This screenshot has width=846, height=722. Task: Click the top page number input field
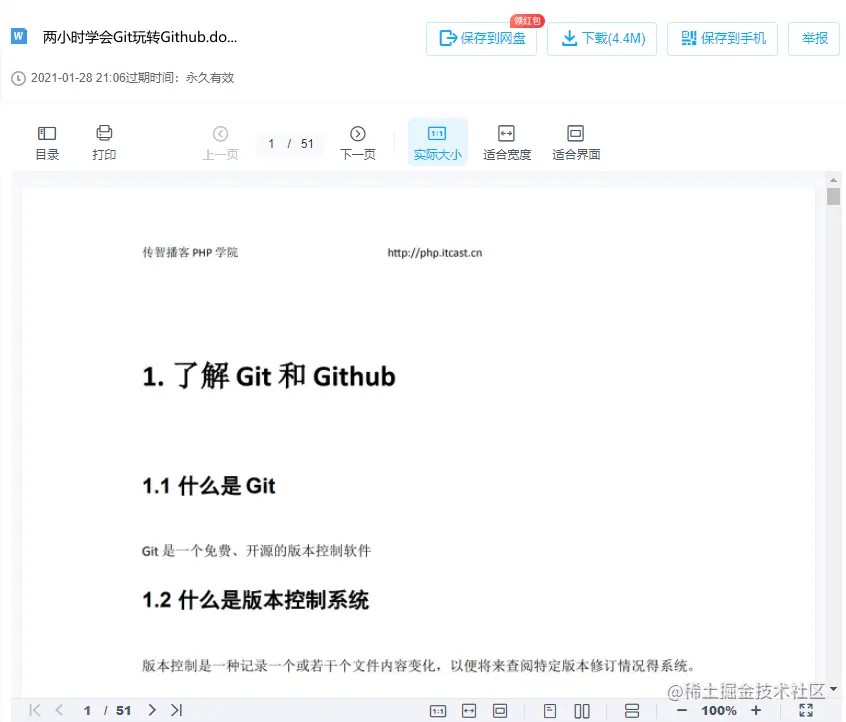[x=271, y=144]
